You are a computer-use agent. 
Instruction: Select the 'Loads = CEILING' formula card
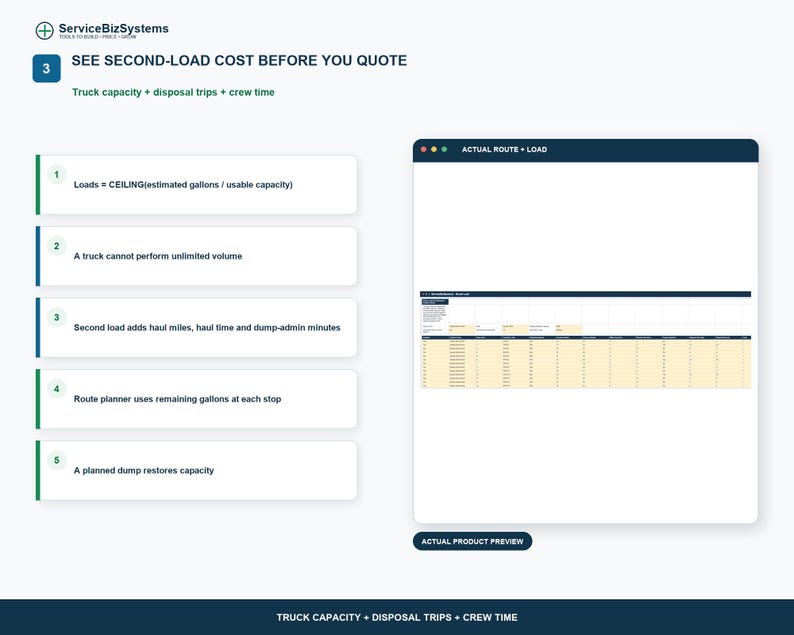click(x=196, y=185)
